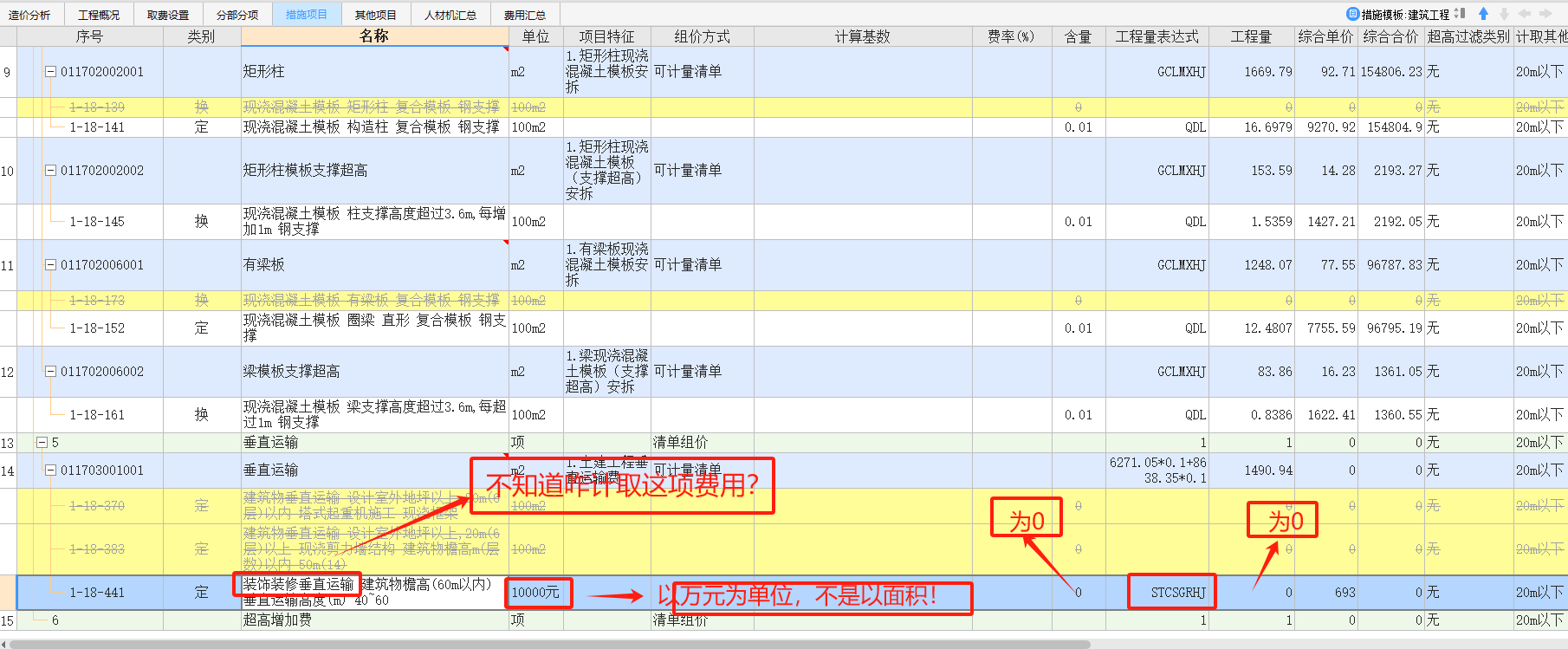Click total price 96787.83
The height and width of the screenshot is (649, 1568).
pyautogui.click(x=1395, y=265)
